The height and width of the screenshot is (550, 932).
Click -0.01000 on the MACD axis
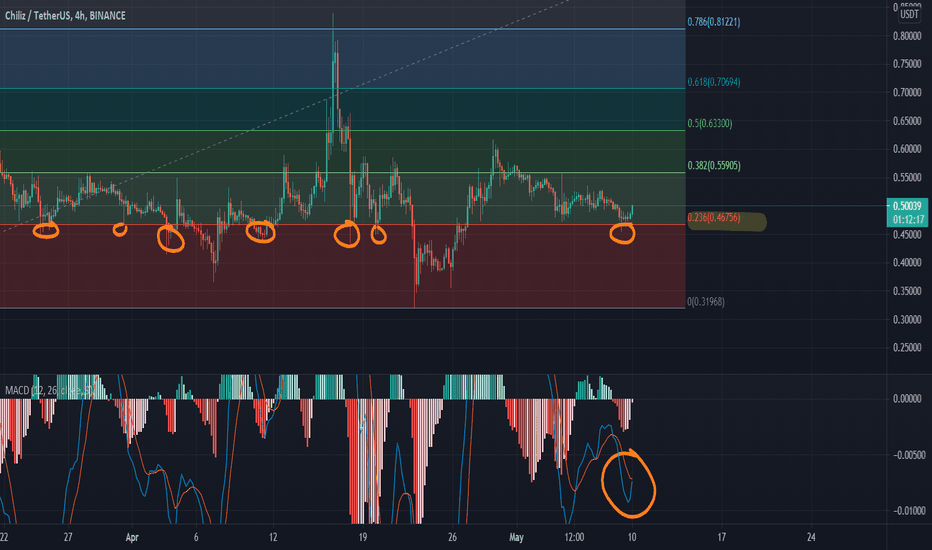tap(909, 511)
